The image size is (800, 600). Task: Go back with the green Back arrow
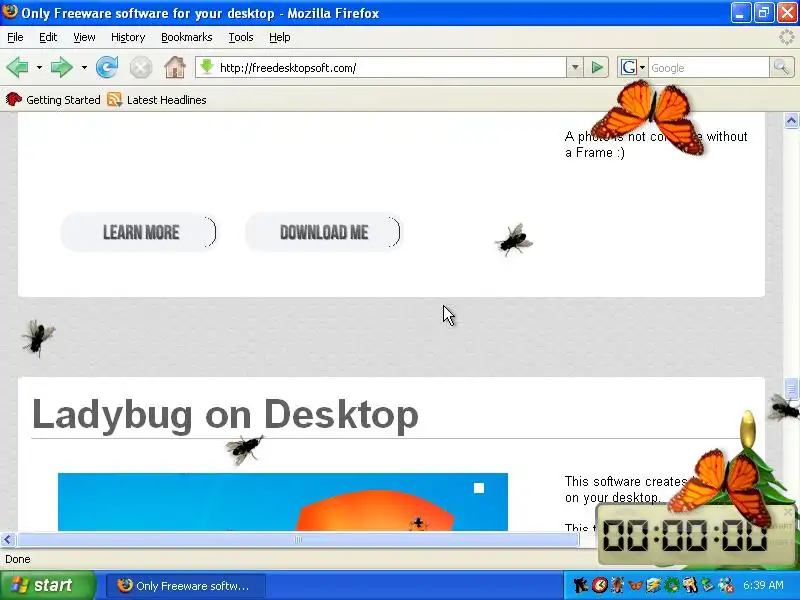[17, 67]
